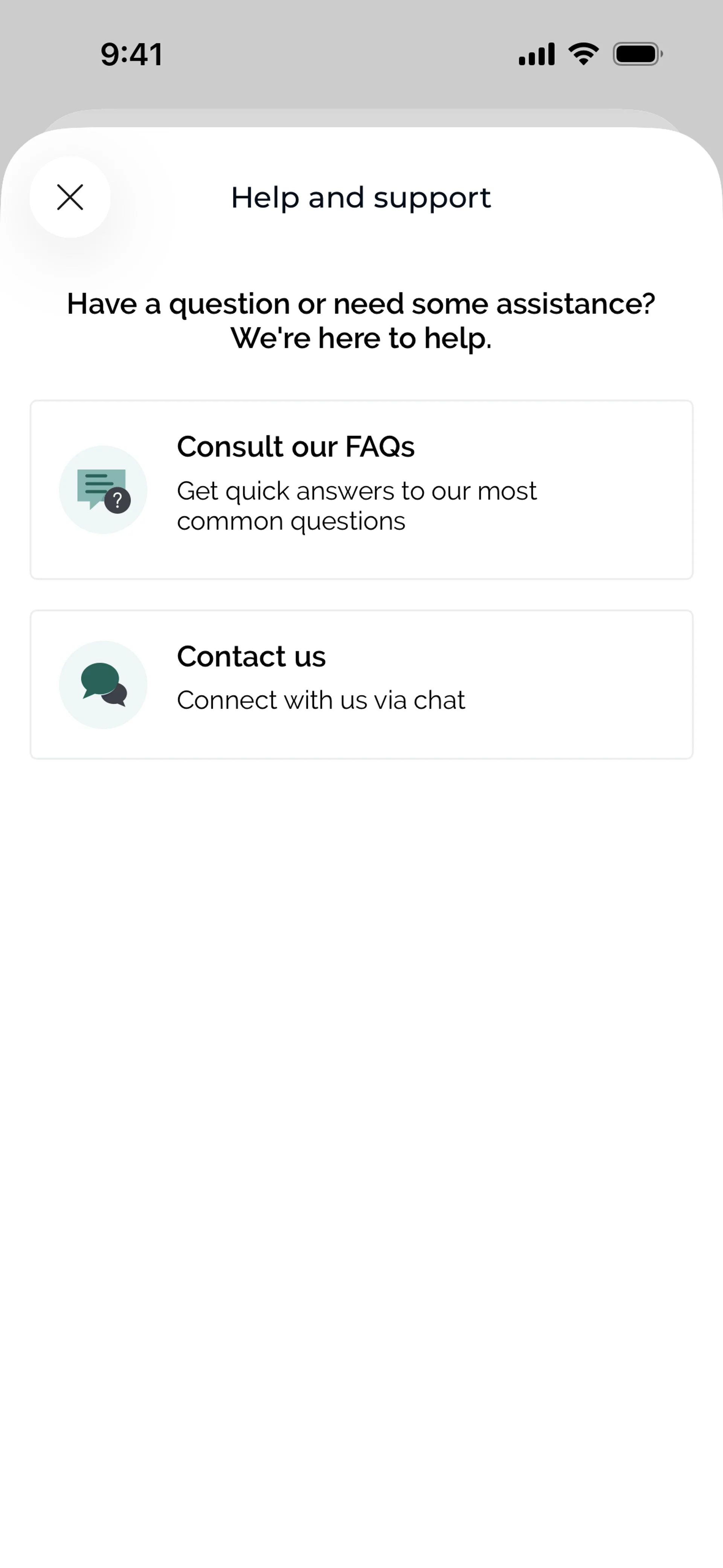The width and height of the screenshot is (723, 1568).
Task: Tap the "We're here to help." line
Action: point(361,338)
